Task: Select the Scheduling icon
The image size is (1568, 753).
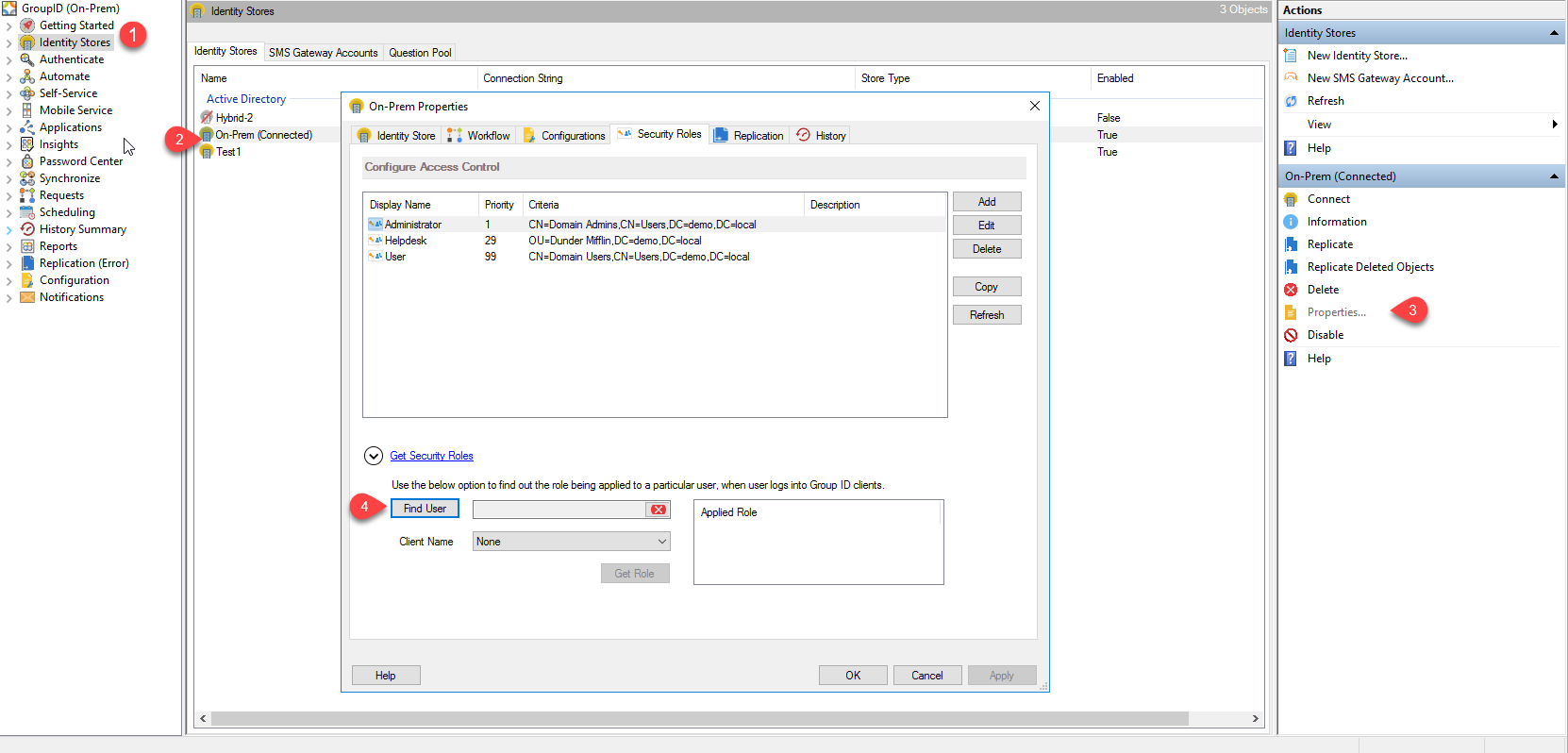Action: point(27,212)
